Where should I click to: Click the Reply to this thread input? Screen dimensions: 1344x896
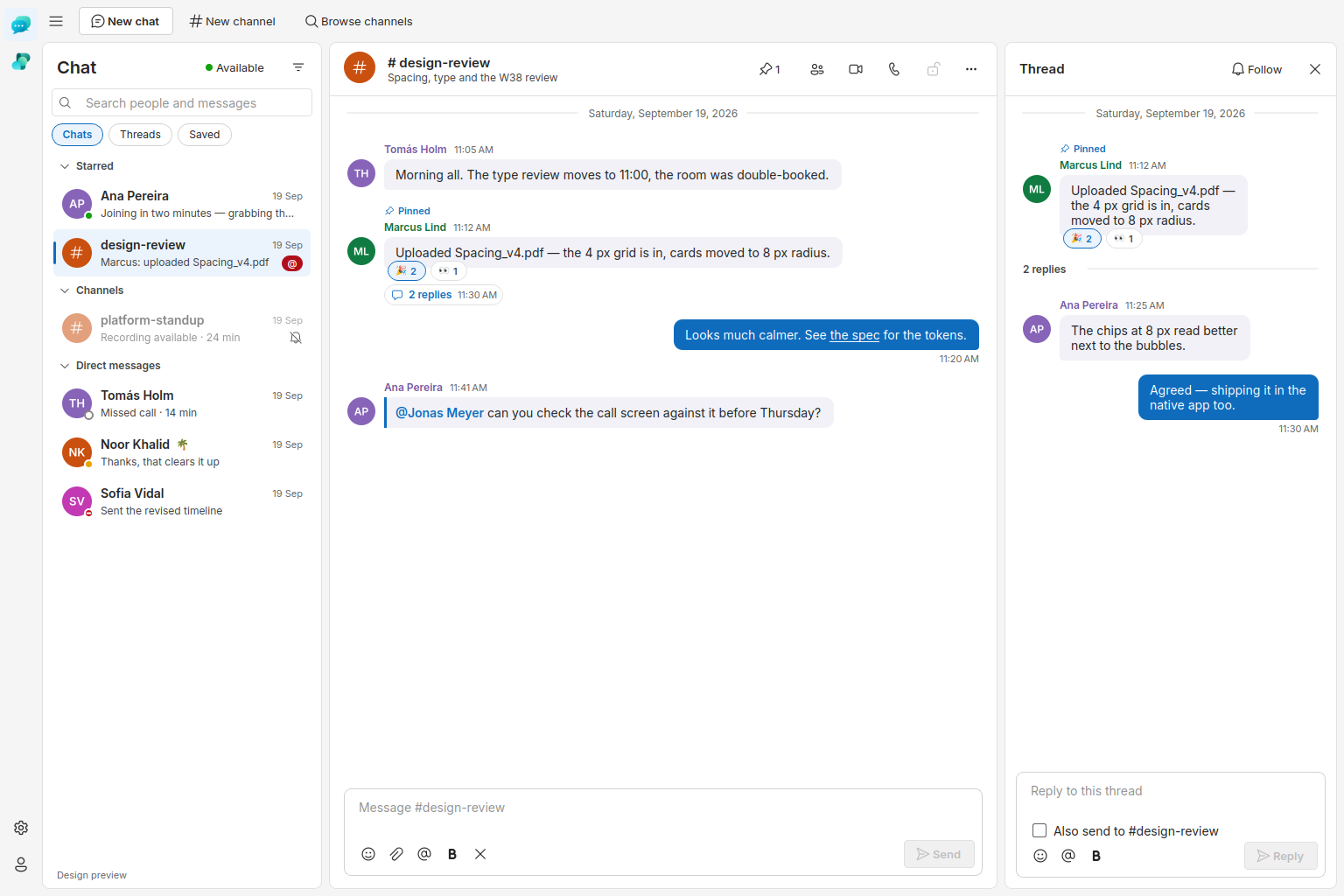(1171, 791)
